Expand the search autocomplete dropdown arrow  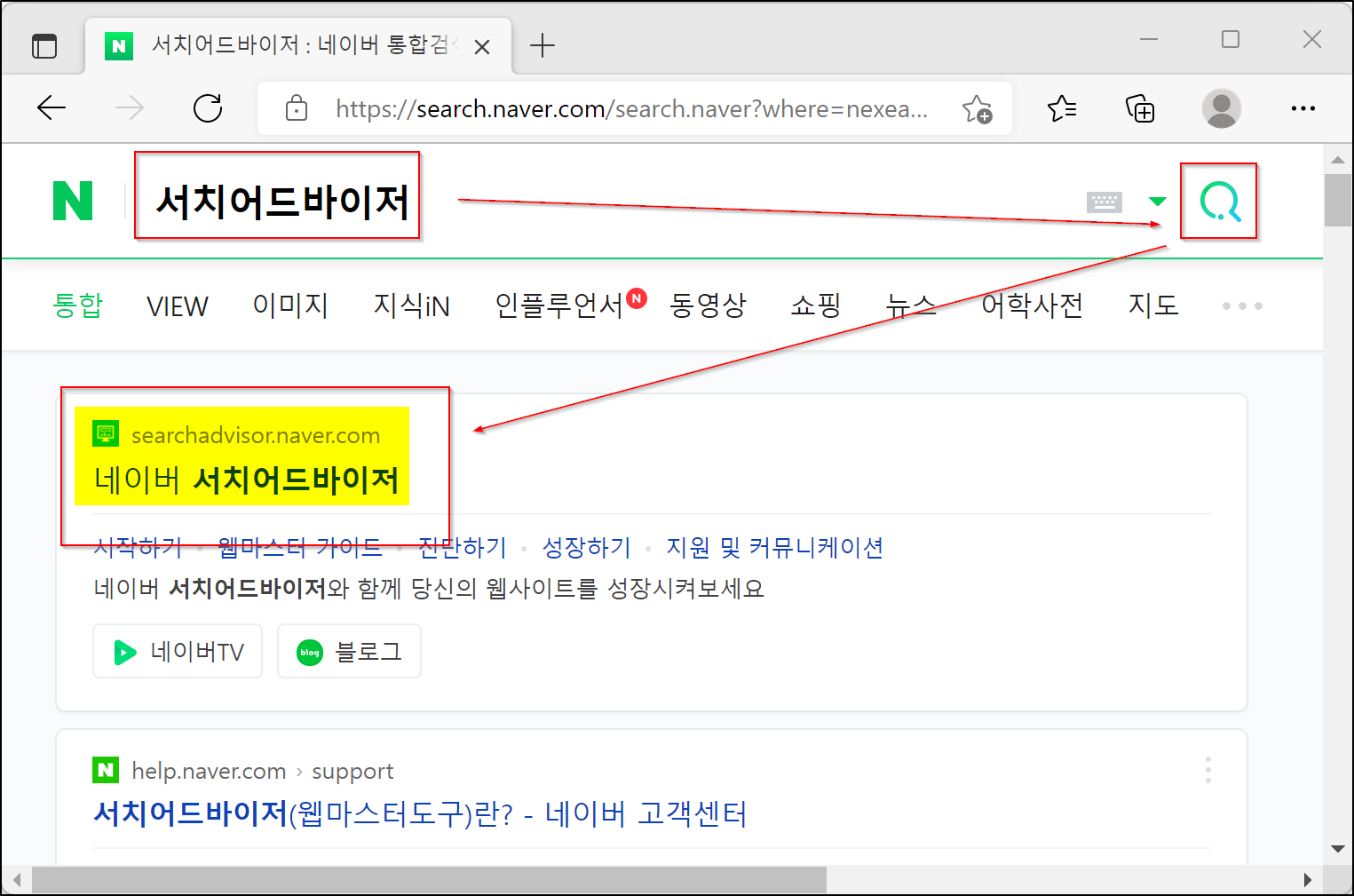click(x=1157, y=202)
